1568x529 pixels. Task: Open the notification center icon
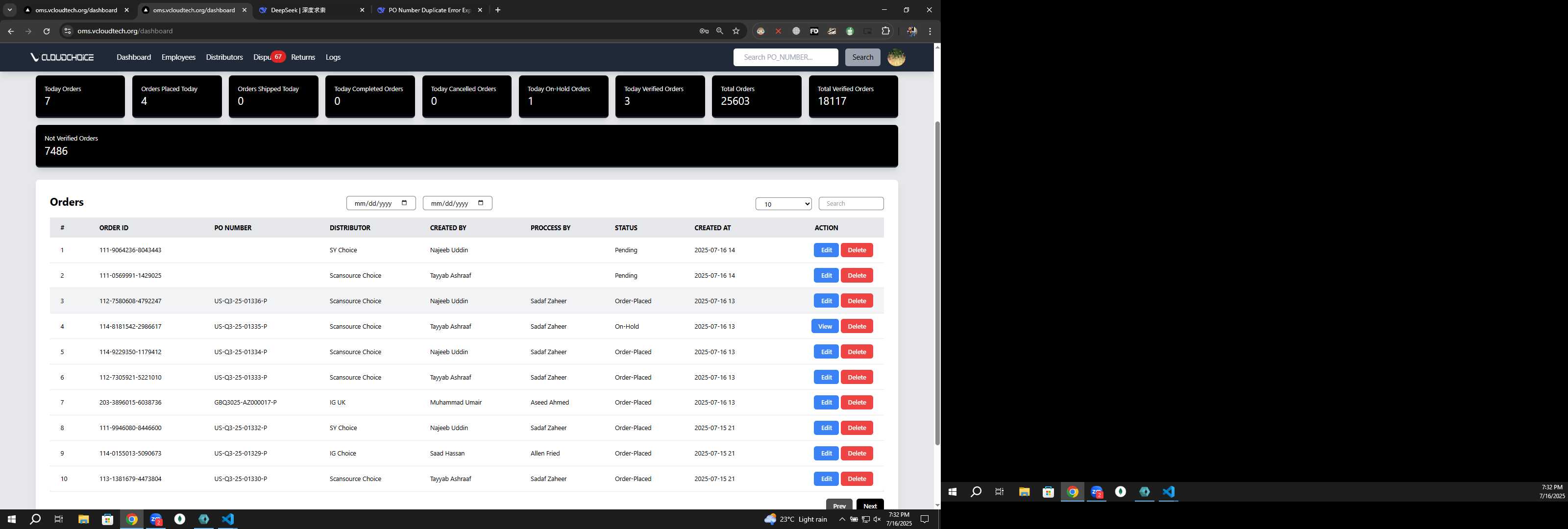[924, 519]
